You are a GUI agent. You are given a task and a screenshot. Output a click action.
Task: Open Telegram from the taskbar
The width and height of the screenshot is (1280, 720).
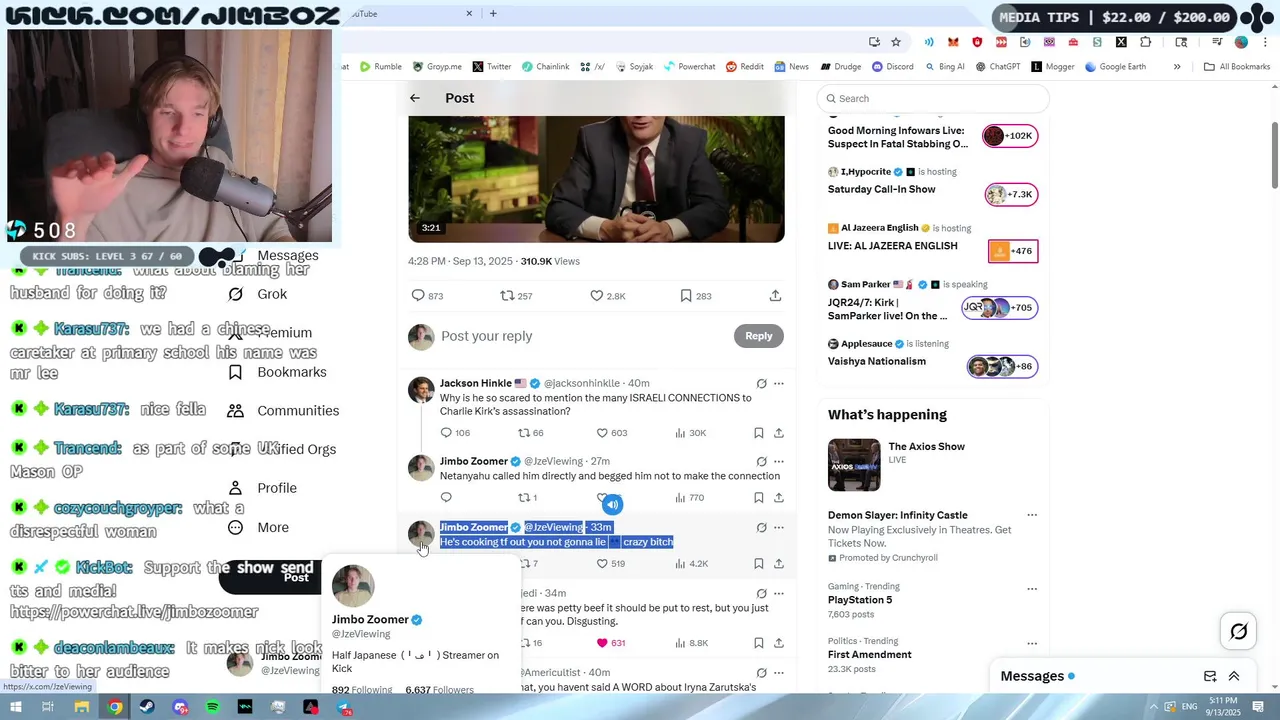(343, 707)
